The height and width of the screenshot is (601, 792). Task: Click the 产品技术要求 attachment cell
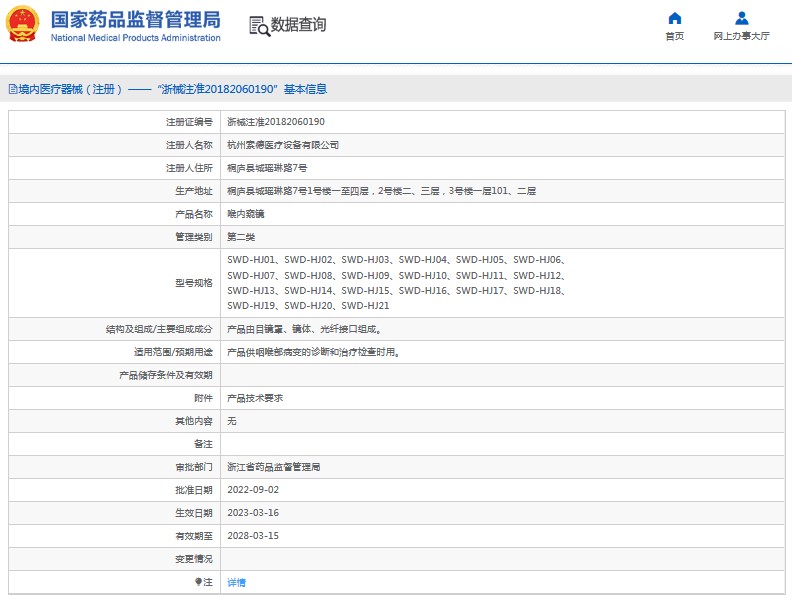click(x=255, y=398)
